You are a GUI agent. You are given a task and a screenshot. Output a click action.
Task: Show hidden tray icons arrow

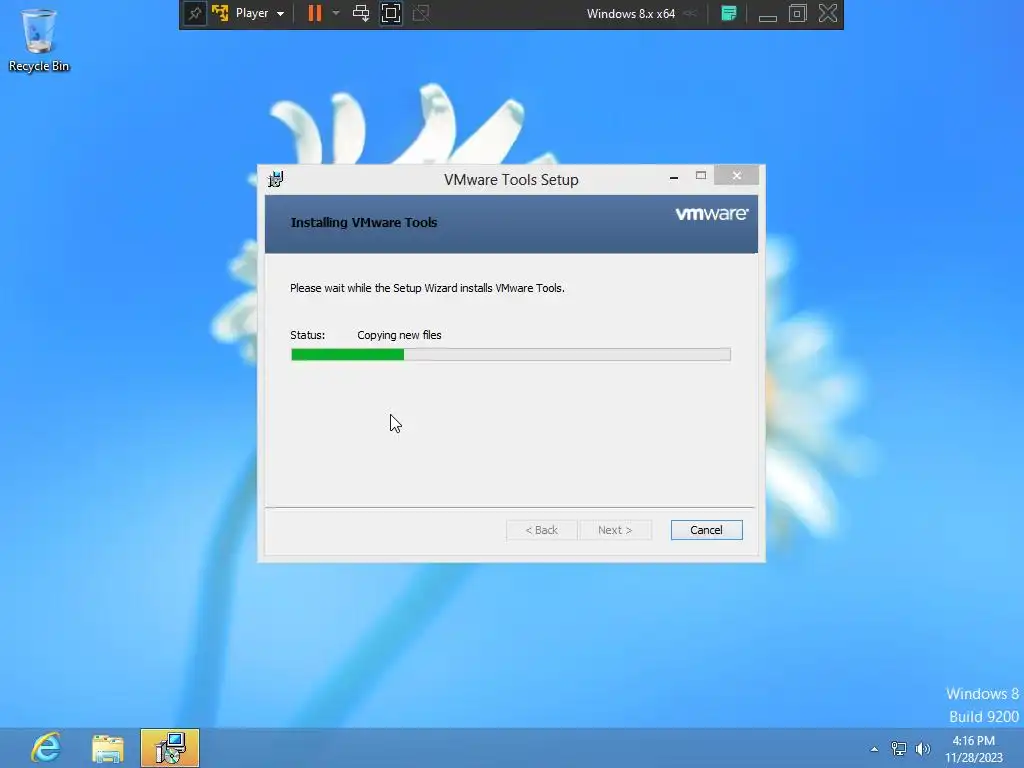(x=874, y=749)
